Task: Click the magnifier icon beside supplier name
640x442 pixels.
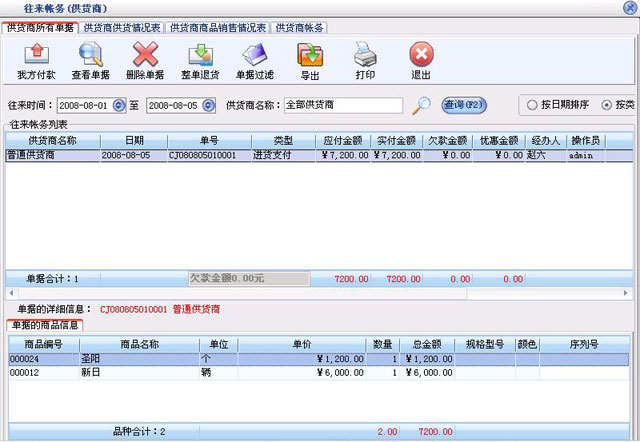Action: [423, 105]
